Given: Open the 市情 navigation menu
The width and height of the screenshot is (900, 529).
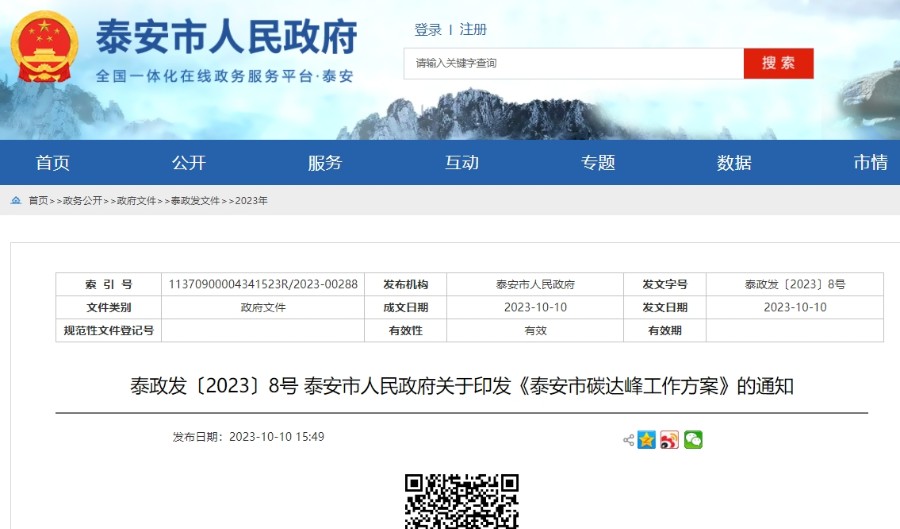Looking at the screenshot, I should click(870, 163).
